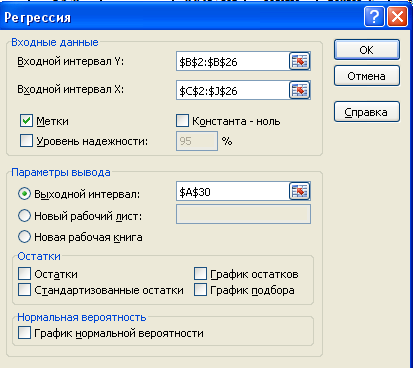Image resolution: width=413 pixels, height=368 pixels.
Task: Enable Уровень надежности checkbox
Action: coord(26,141)
